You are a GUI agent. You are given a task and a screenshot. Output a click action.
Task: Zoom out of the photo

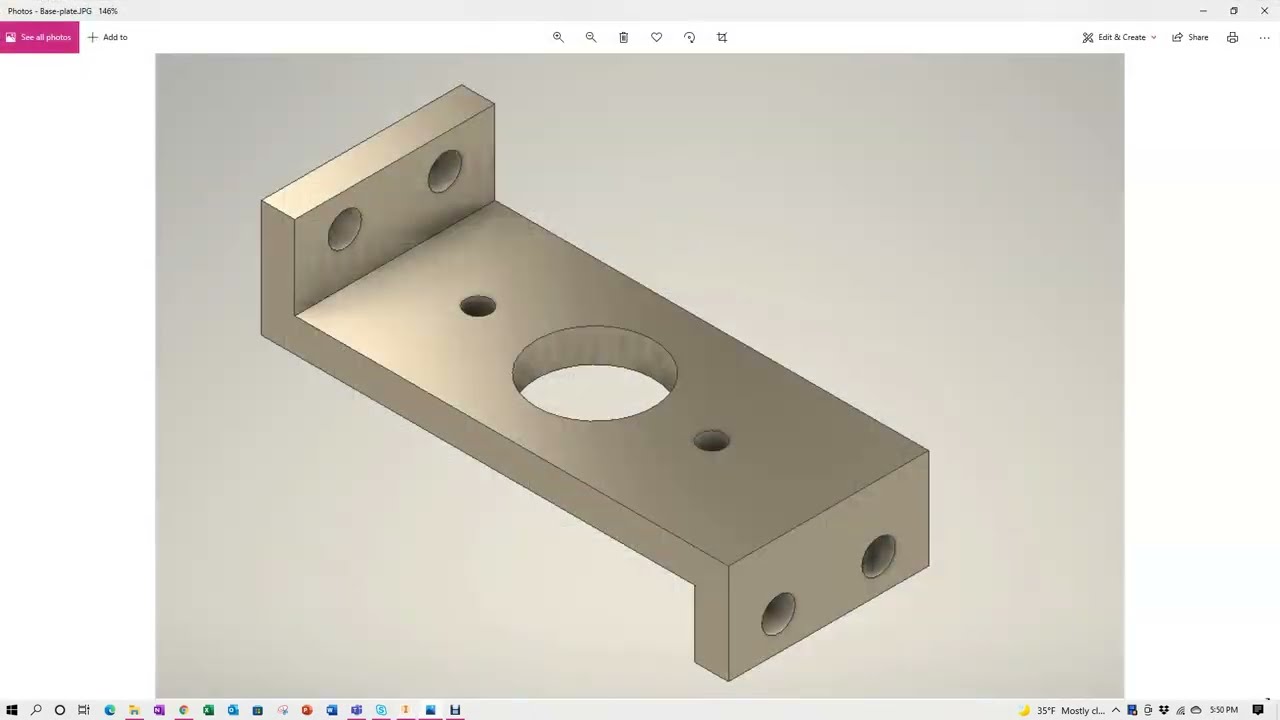[x=591, y=37]
